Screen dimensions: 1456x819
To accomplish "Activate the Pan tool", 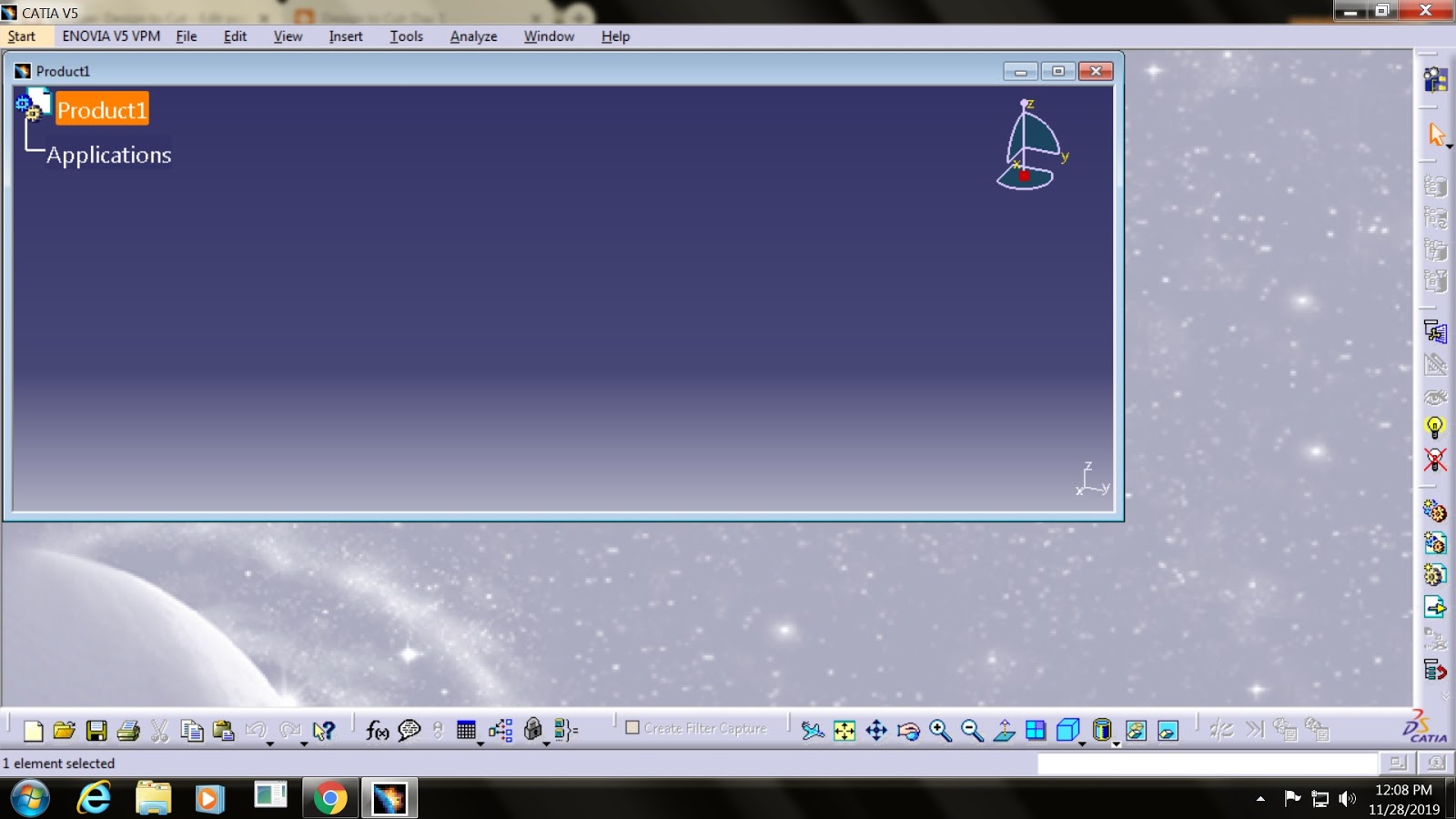I will (x=876, y=729).
